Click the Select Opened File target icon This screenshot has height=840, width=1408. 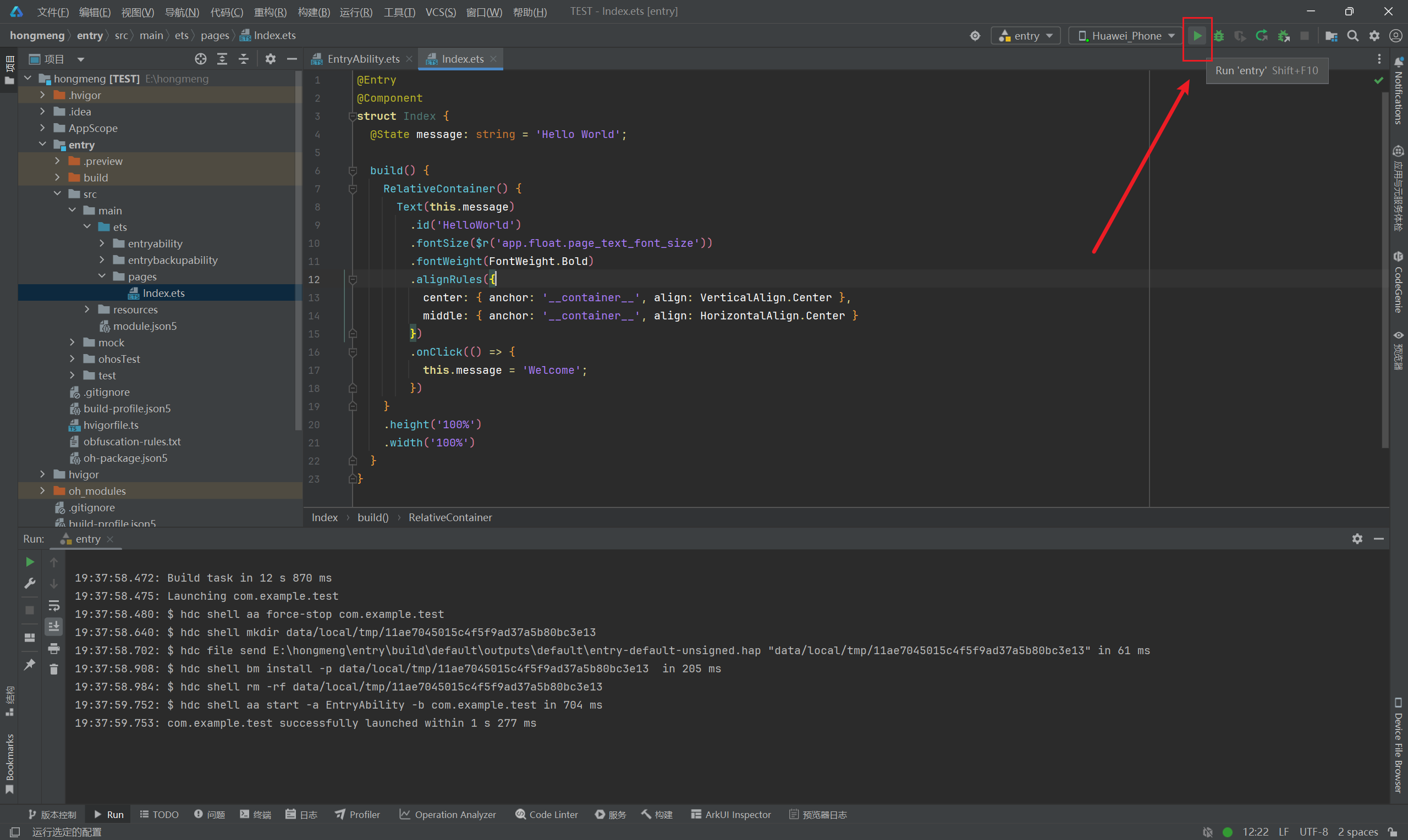click(x=200, y=59)
